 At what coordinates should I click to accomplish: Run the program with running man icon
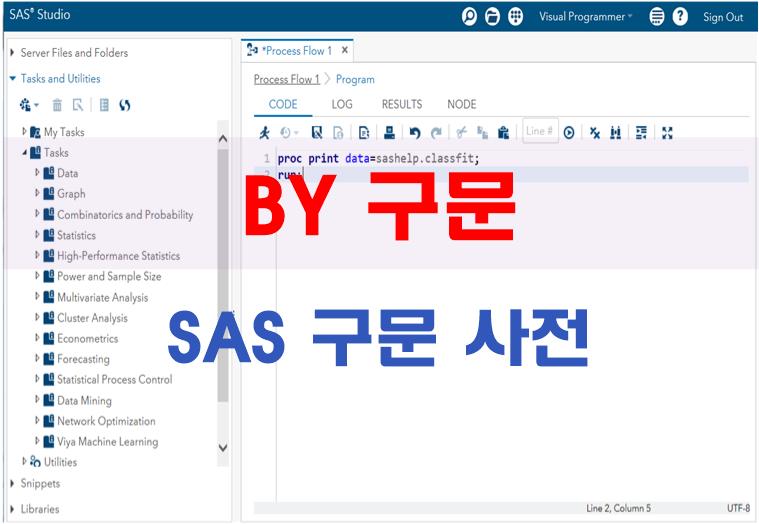coord(264,132)
